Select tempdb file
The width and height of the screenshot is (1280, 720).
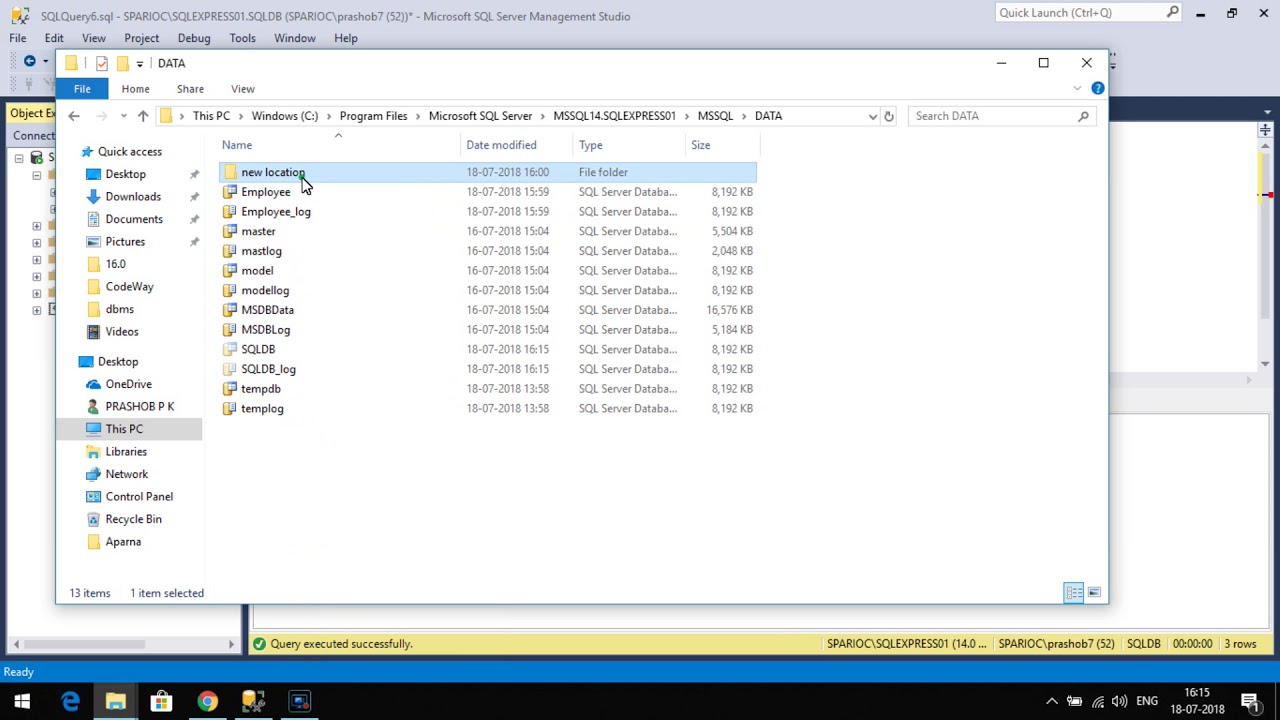tap(488, 389)
